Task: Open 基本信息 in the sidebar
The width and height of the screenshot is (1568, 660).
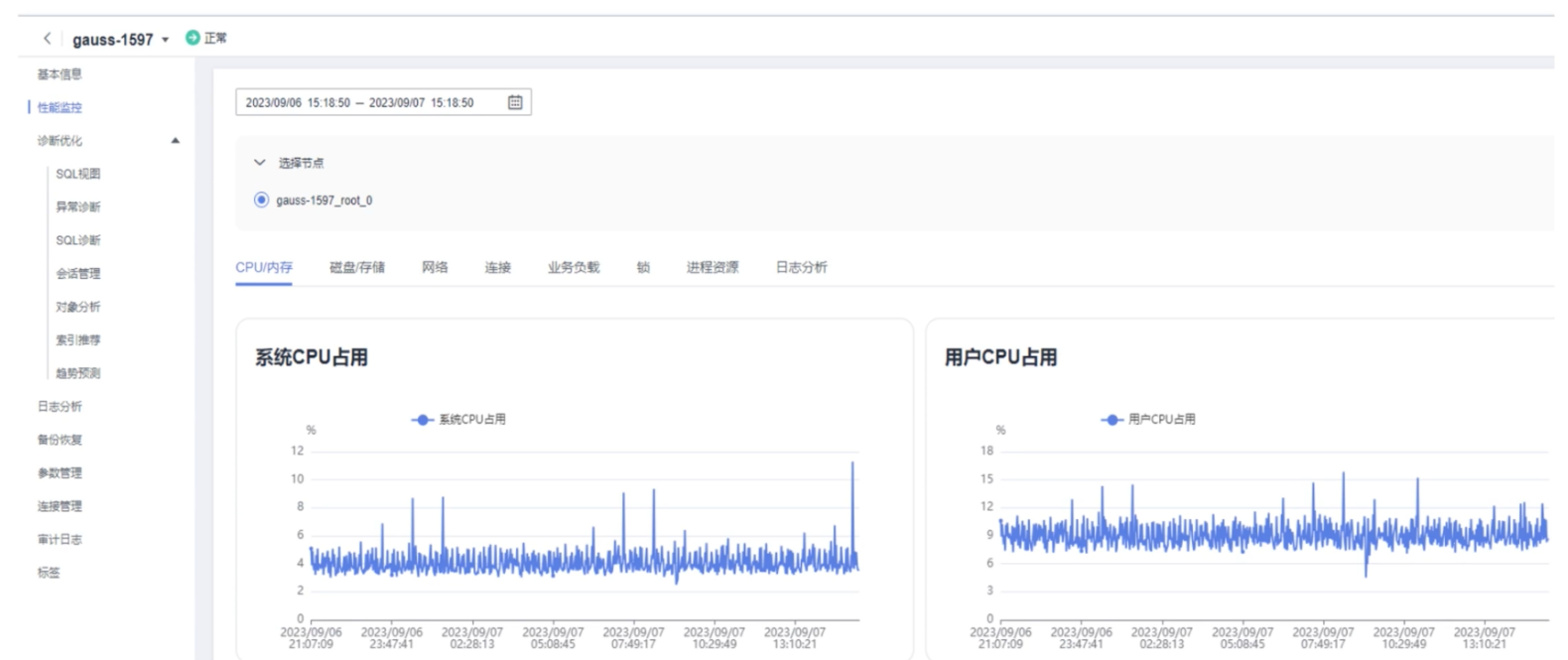Action: coord(60,74)
